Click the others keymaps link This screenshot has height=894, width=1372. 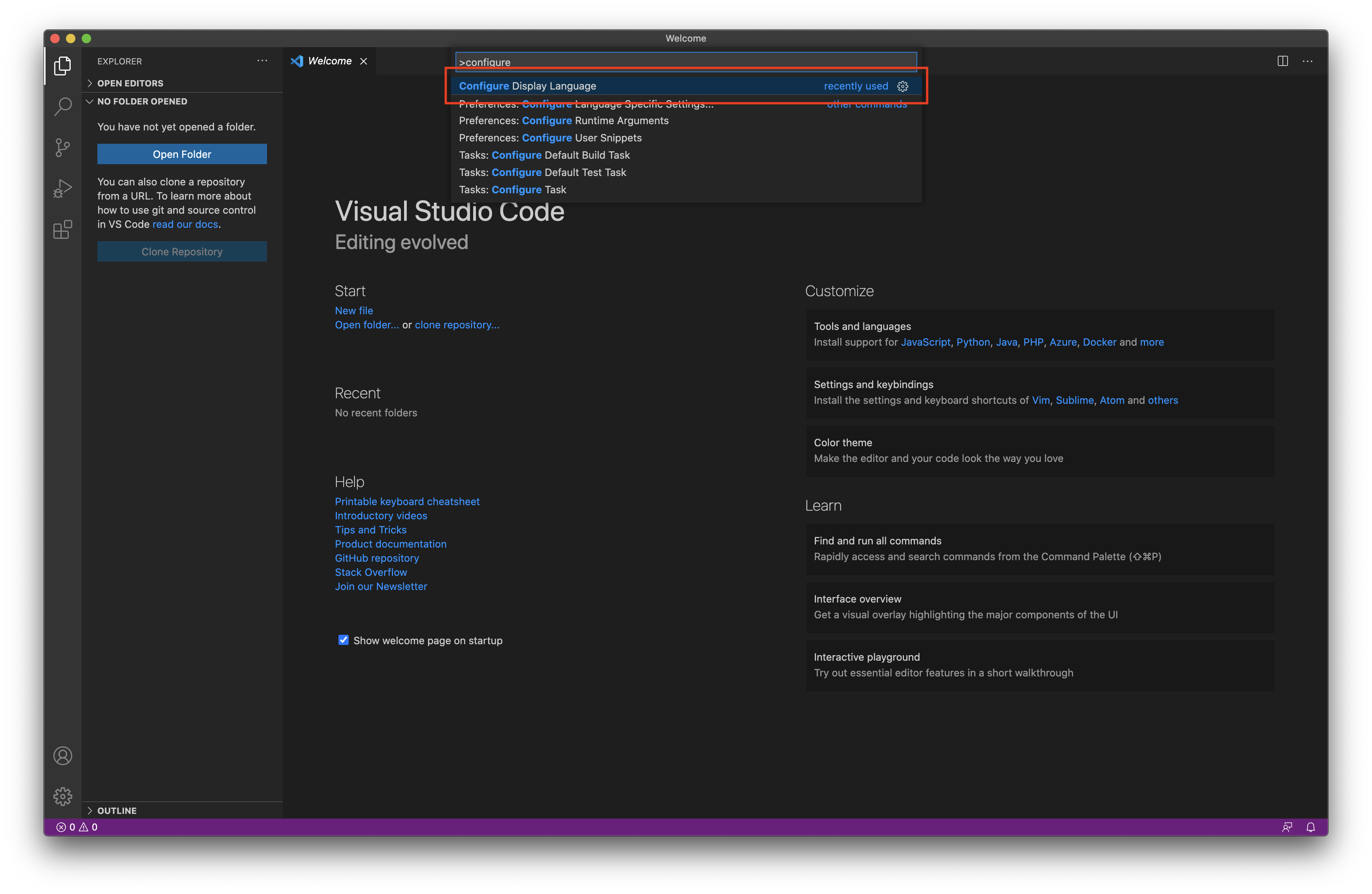click(x=1163, y=400)
